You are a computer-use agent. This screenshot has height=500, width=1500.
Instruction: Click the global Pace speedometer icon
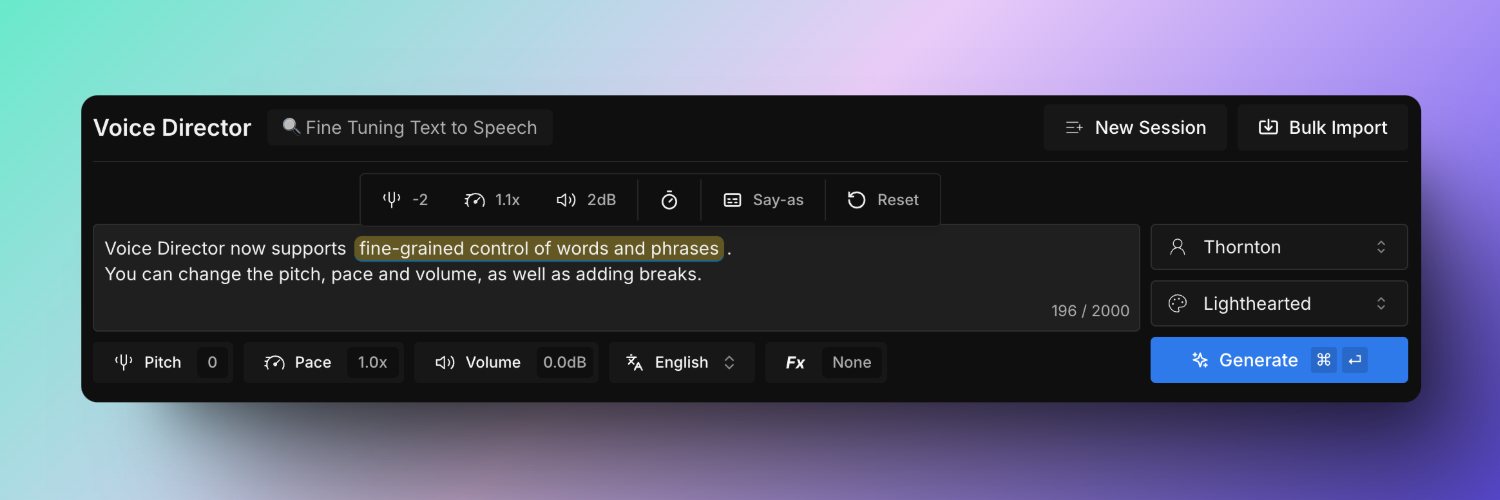(274, 362)
